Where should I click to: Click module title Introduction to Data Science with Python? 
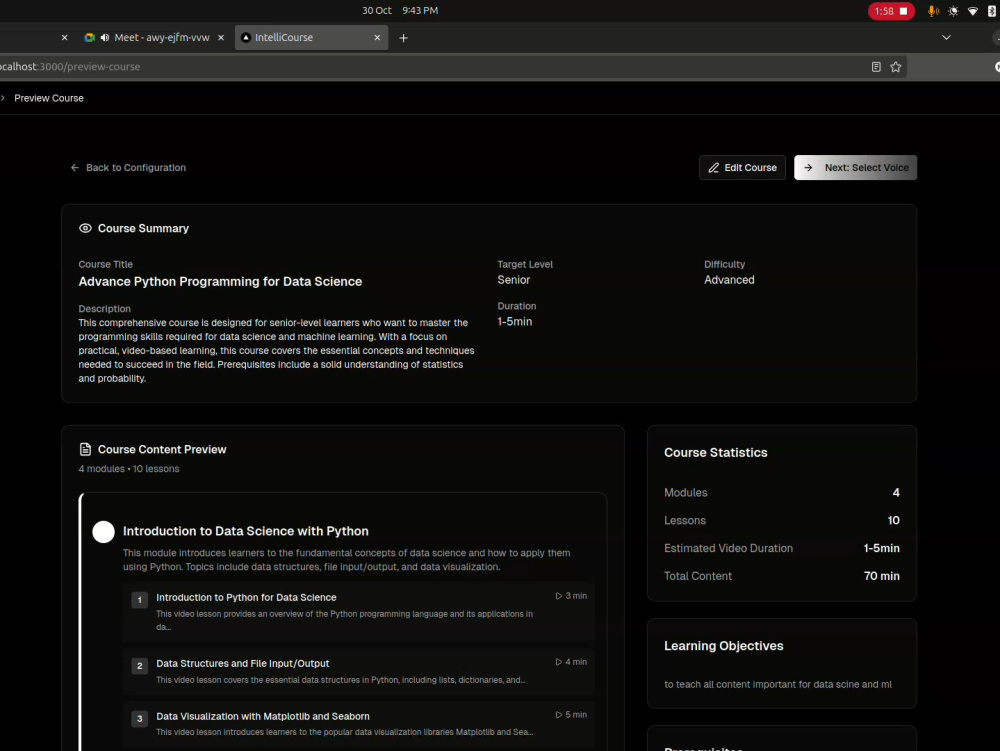246,531
